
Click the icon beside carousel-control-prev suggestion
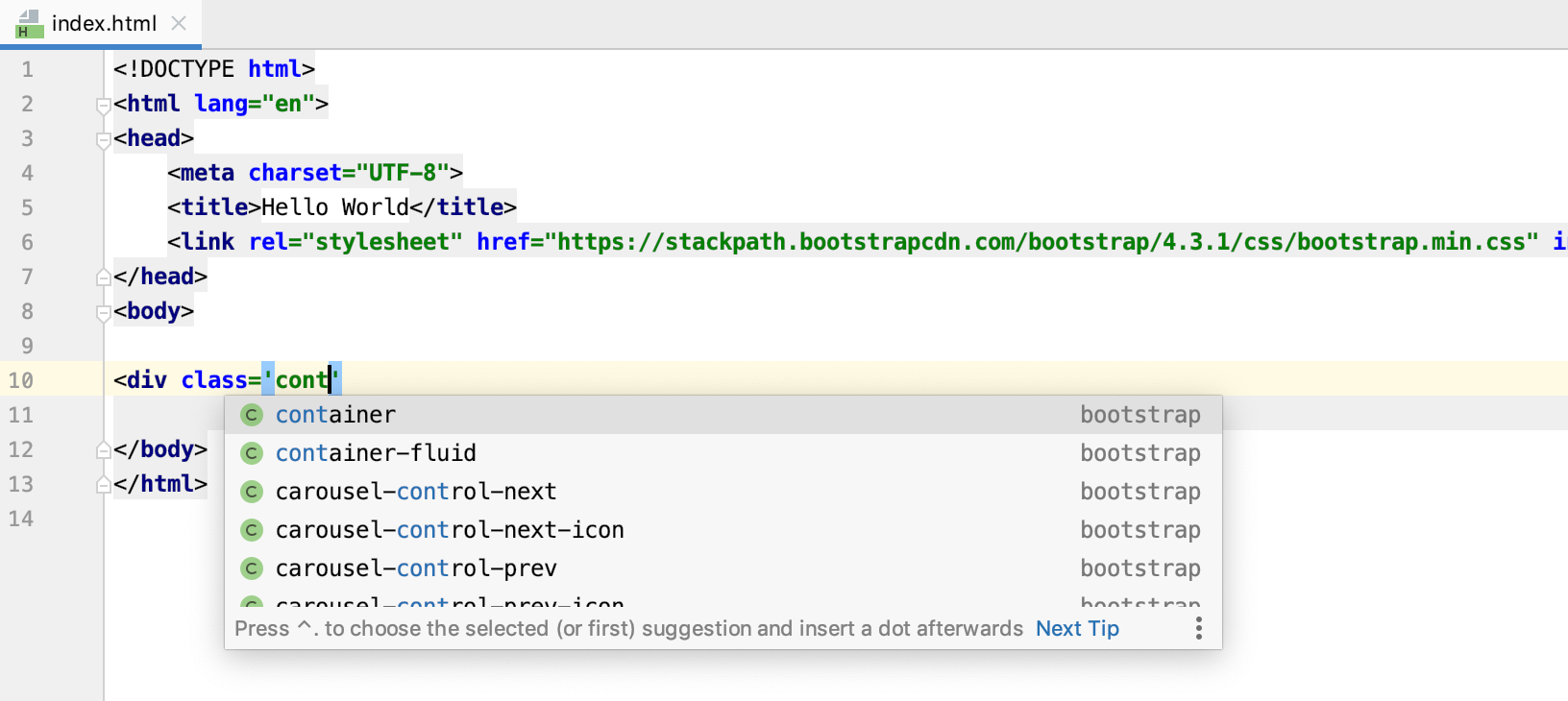(x=252, y=568)
